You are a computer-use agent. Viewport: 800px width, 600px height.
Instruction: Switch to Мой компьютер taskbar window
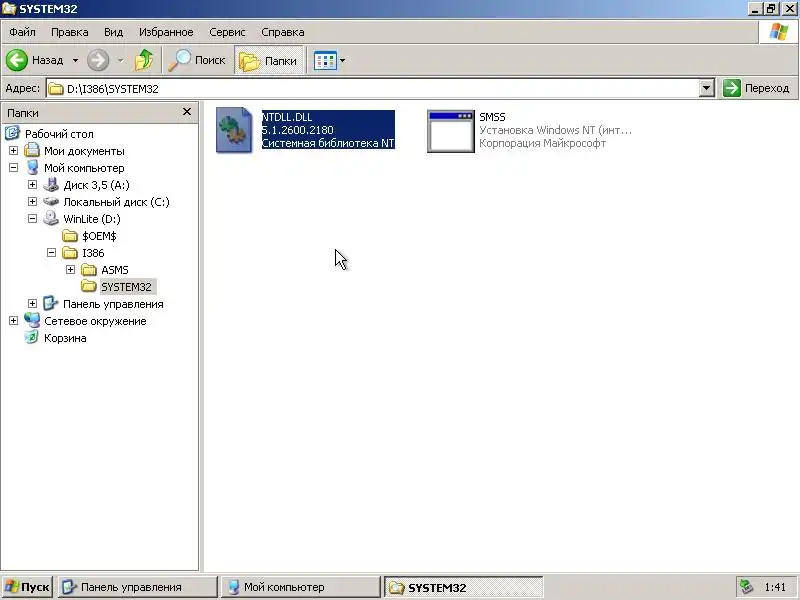tap(301, 587)
